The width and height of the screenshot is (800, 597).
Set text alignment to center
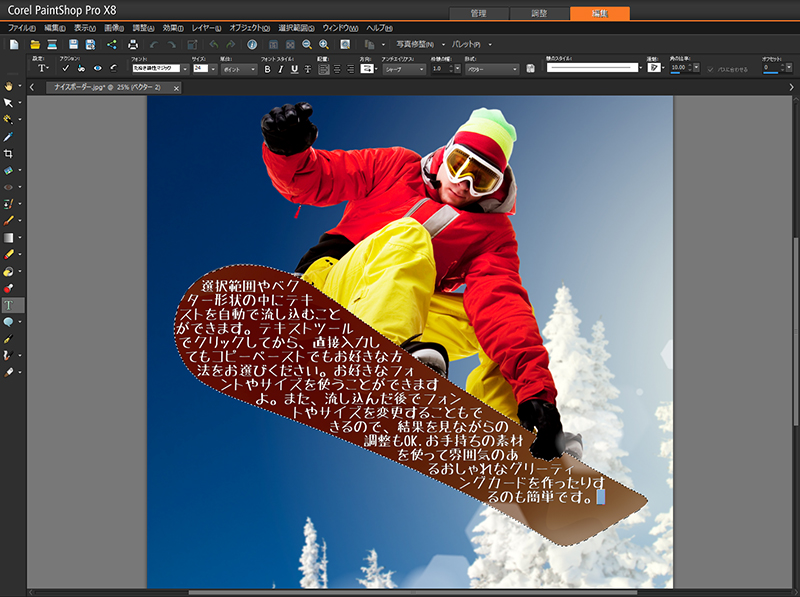[337, 69]
